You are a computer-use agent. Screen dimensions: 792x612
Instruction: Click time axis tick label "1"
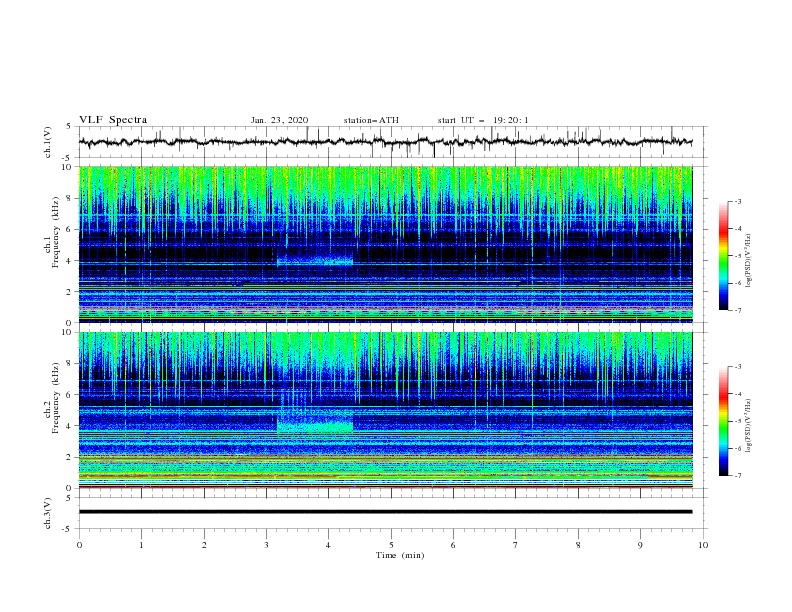(x=142, y=545)
